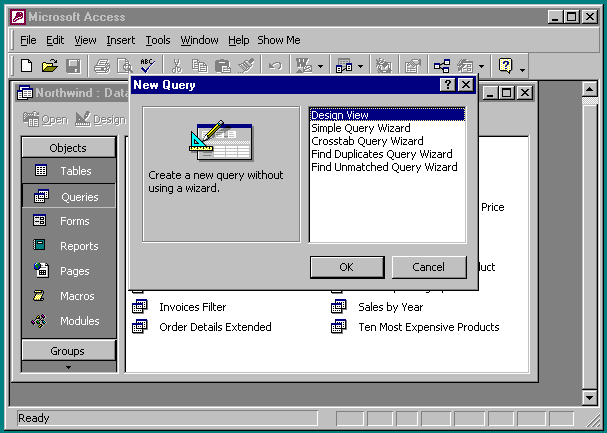Click the What's This help button in New Query

click(448, 85)
